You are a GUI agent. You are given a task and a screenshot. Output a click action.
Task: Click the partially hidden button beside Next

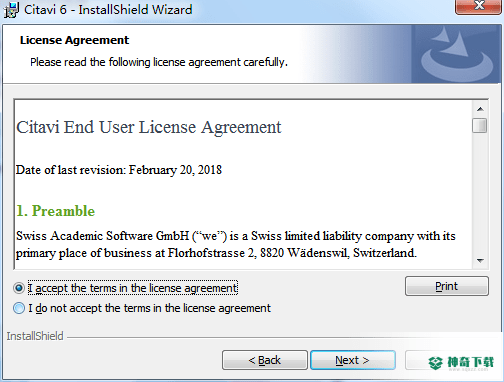click(x=416, y=360)
